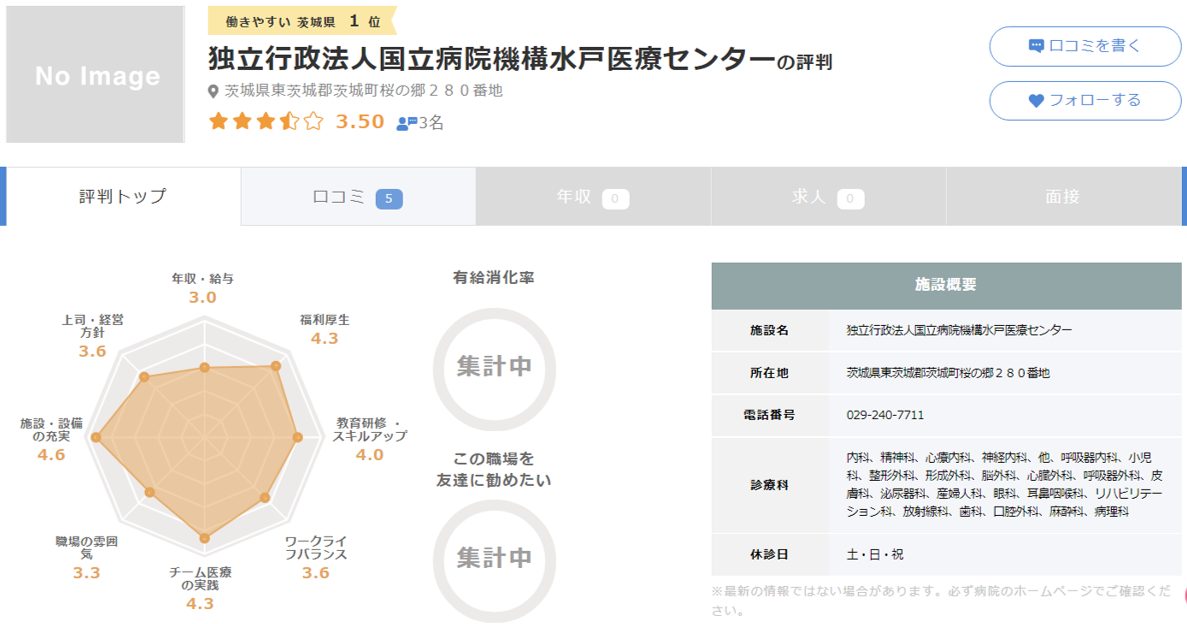Click the heart icon inside フォローする button
1187x624 pixels.
tap(1035, 98)
